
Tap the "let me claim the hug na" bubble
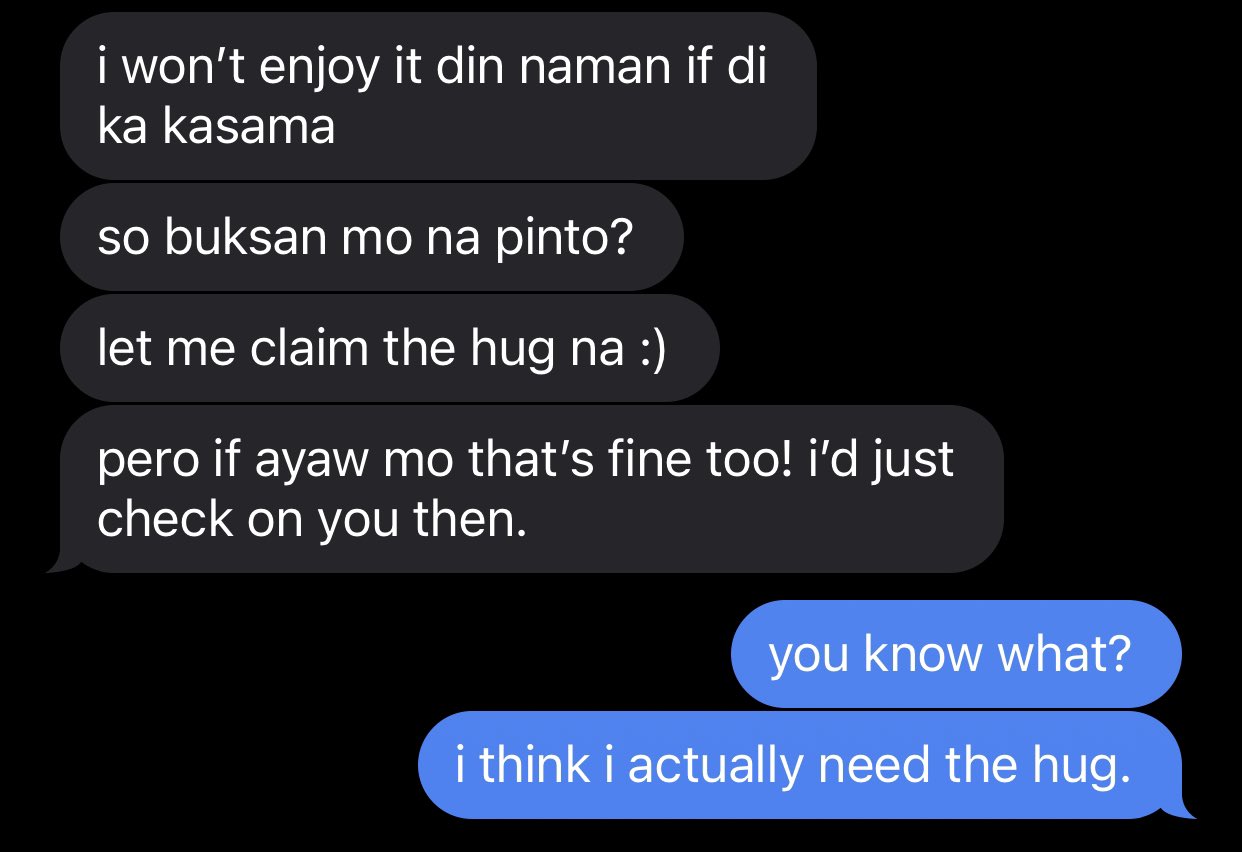pyautogui.click(x=389, y=349)
